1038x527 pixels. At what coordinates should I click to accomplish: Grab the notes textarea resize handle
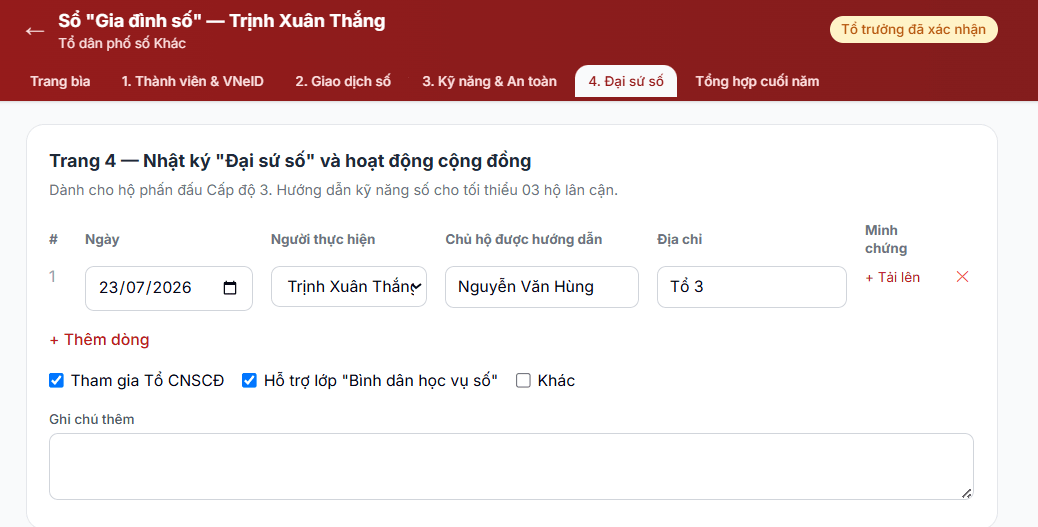point(967,493)
